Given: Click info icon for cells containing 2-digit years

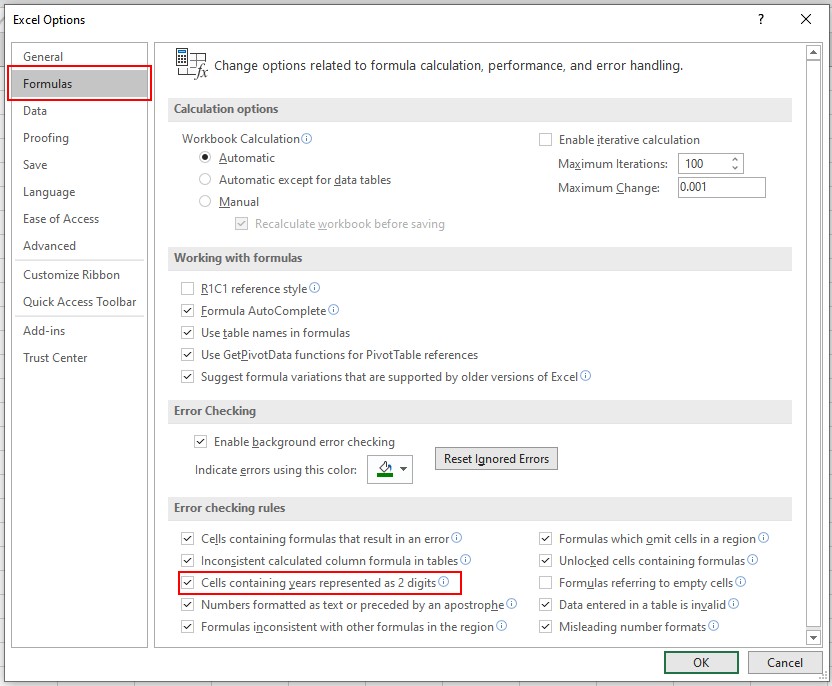Looking at the screenshot, I should point(444,582).
